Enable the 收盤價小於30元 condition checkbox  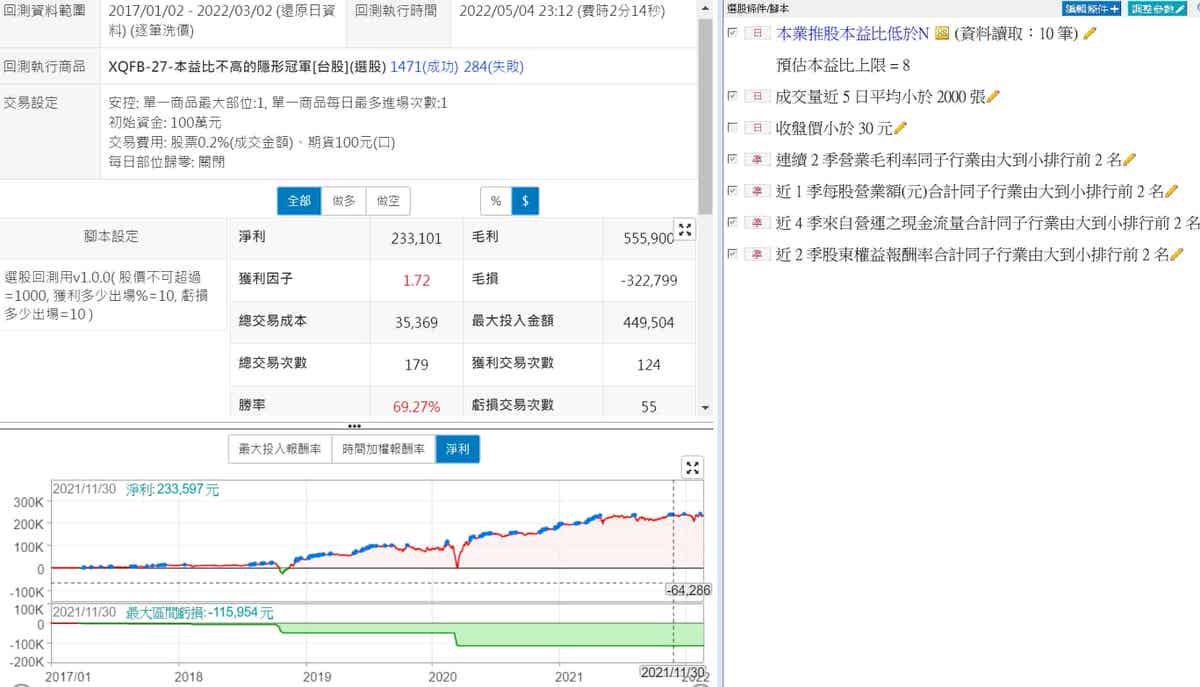[734, 128]
